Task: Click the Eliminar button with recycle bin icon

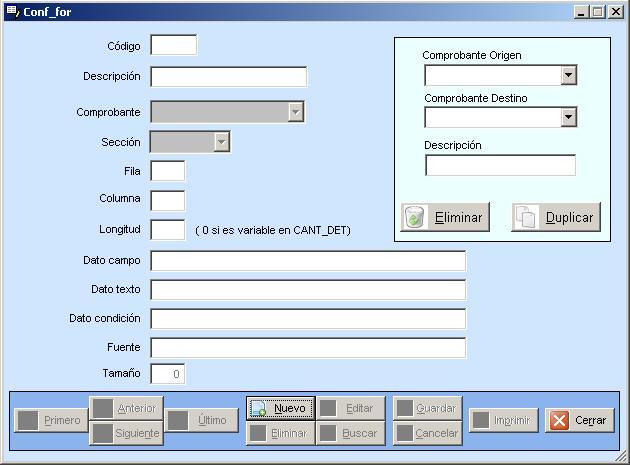Action: point(445,217)
